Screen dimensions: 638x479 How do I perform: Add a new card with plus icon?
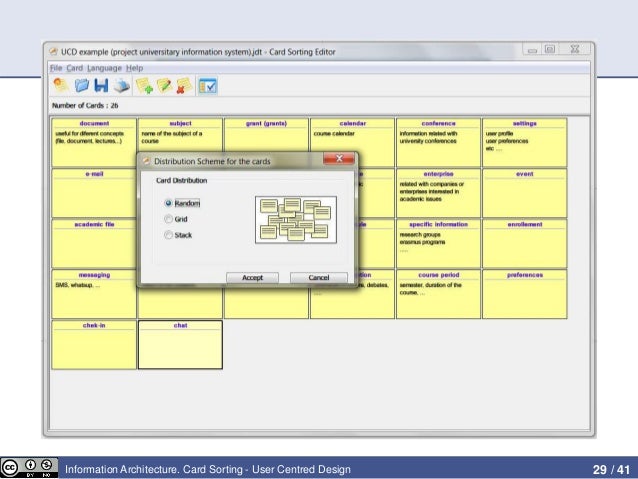coord(145,86)
